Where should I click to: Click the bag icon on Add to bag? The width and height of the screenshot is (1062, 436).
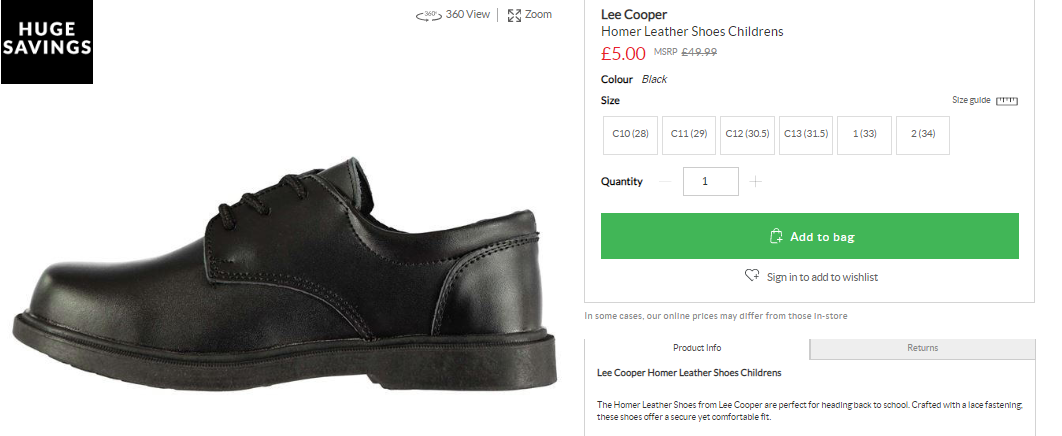tap(775, 237)
